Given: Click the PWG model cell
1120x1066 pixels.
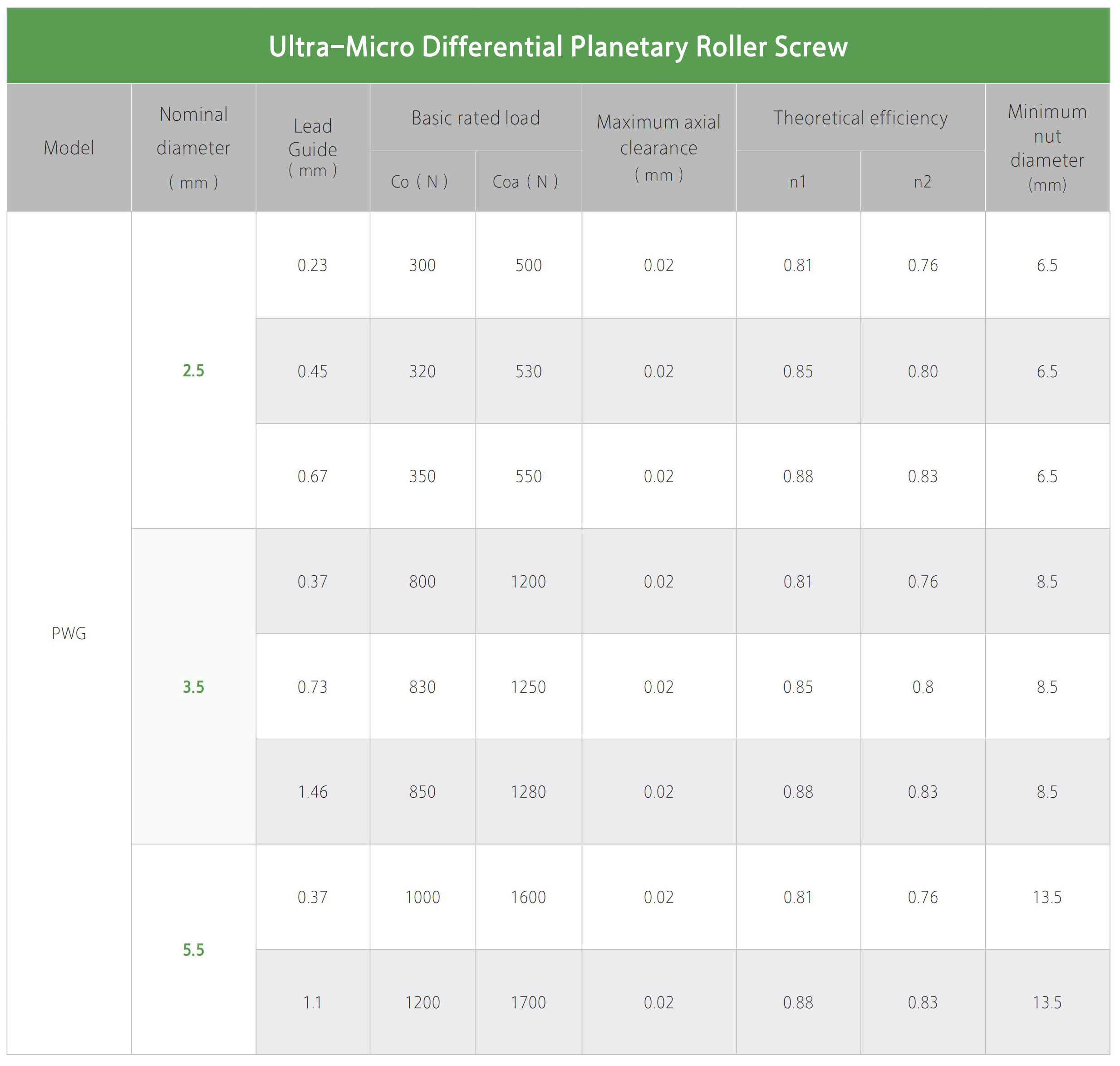Looking at the screenshot, I should (x=69, y=633).
